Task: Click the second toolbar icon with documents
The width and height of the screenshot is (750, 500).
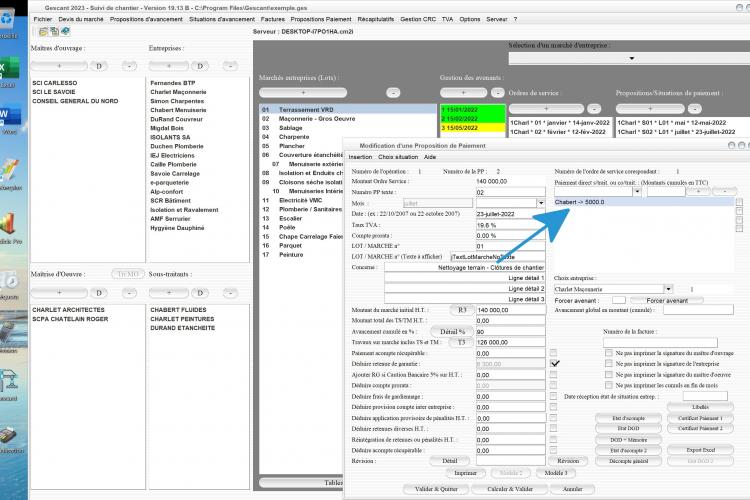Action: click(54, 32)
